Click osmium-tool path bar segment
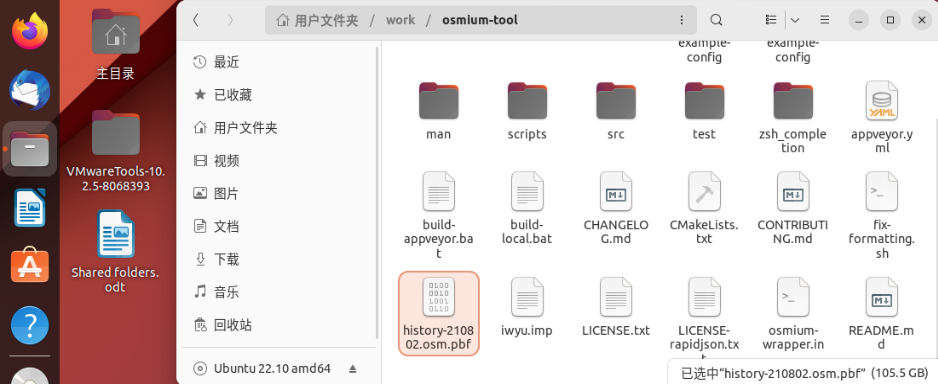Screen dimensions: 938x384 coord(480,20)
